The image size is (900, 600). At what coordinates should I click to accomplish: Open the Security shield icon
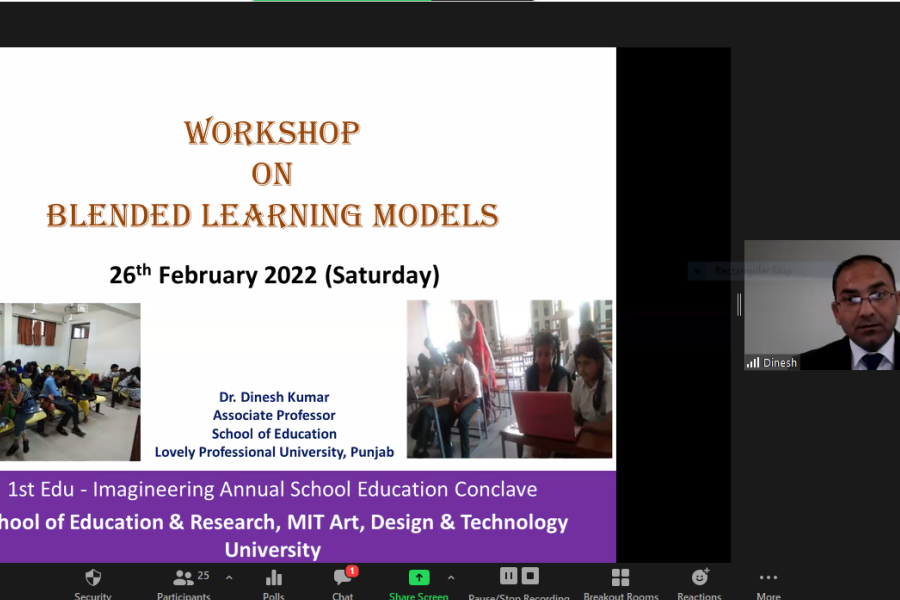(x=93, y=577)
